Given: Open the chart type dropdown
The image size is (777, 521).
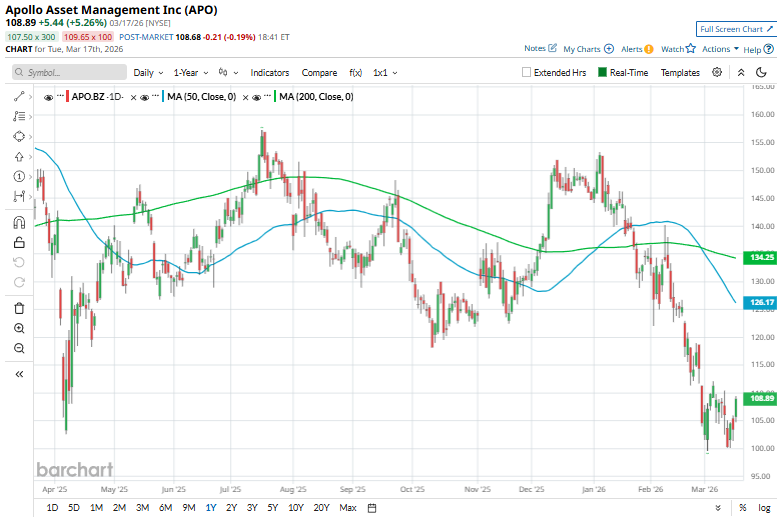Looking at the screenshot, I should tap(228, 73).
